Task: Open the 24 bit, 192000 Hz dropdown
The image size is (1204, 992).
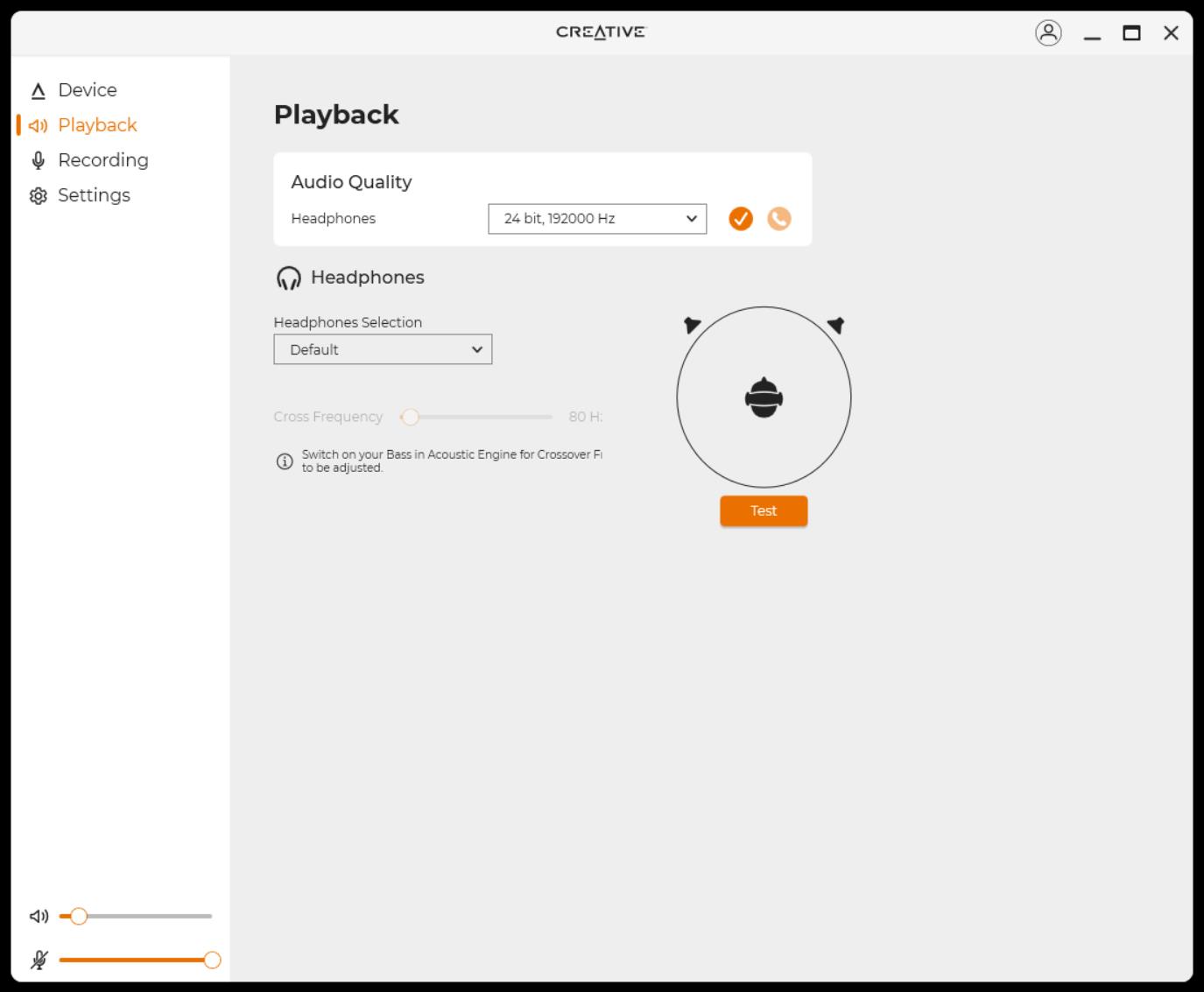Action: (597, 219)
